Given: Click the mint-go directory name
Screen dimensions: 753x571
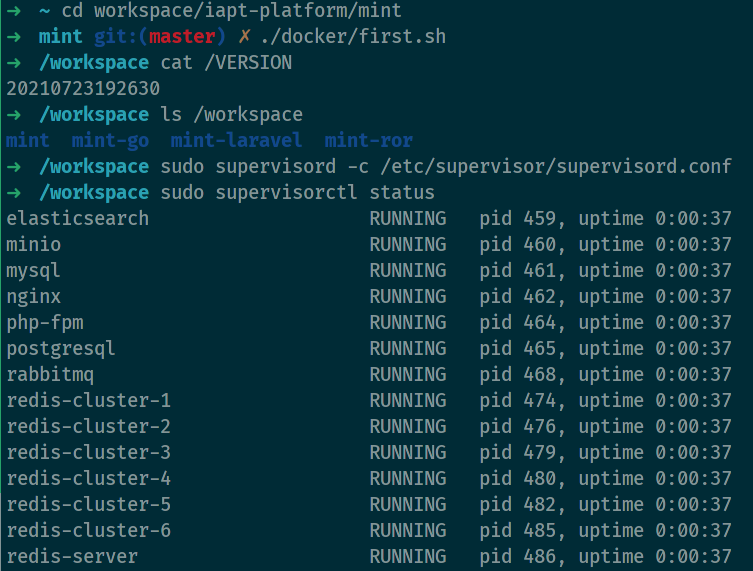Looking at the screenshot, I should click(x=110, y=141).
